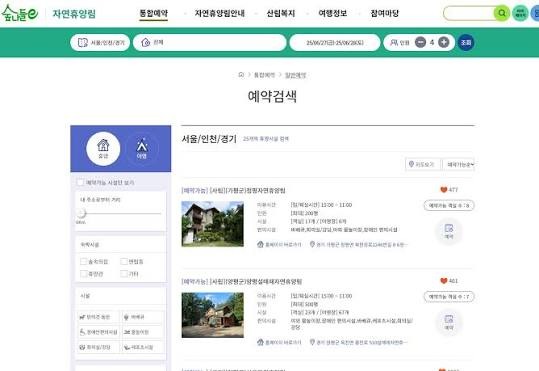
Task: Check the 숲속의집 checkbox
Action: [x=83, y=262]
